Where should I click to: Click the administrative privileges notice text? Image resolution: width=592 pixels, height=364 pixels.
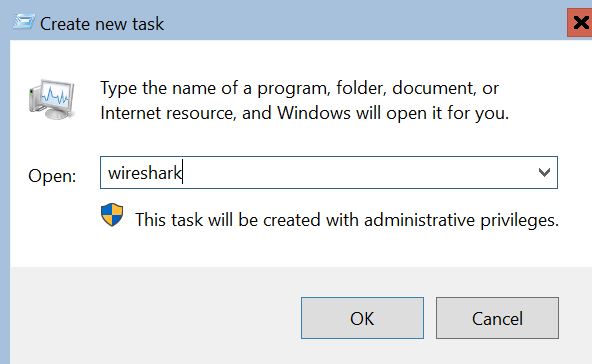pos(347,220)
